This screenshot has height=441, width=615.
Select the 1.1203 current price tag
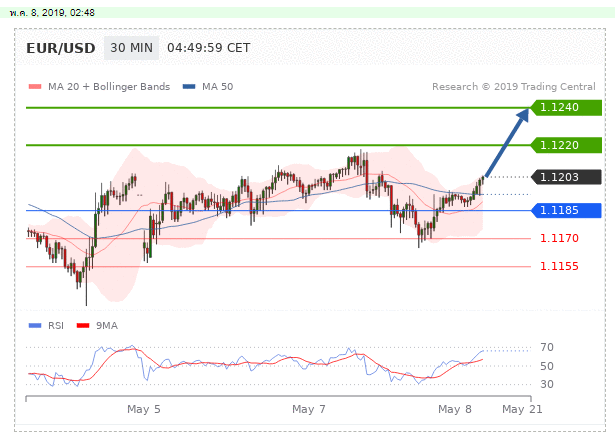[x=567, y=177]
